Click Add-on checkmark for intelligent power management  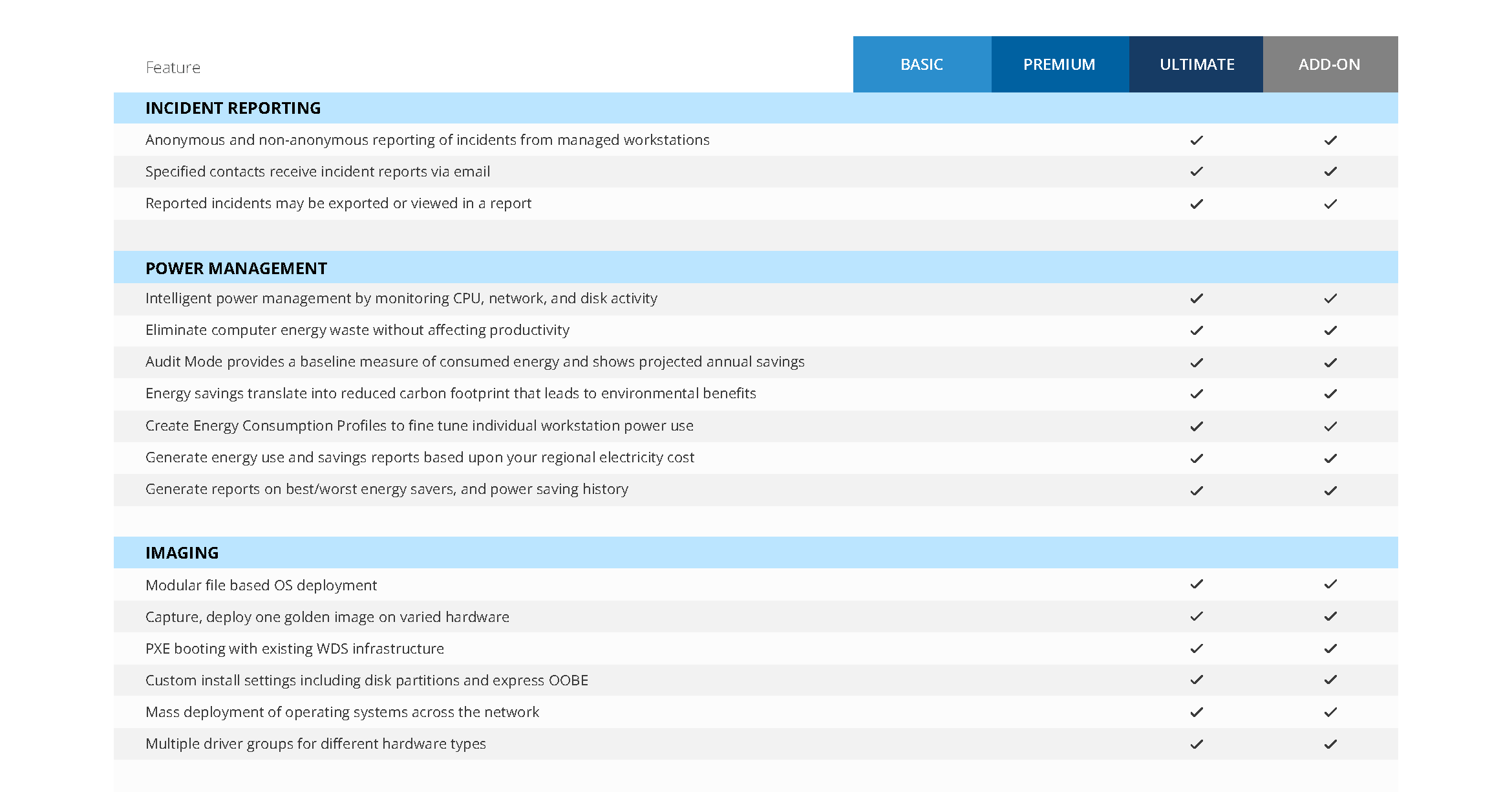pos(1330,299)
